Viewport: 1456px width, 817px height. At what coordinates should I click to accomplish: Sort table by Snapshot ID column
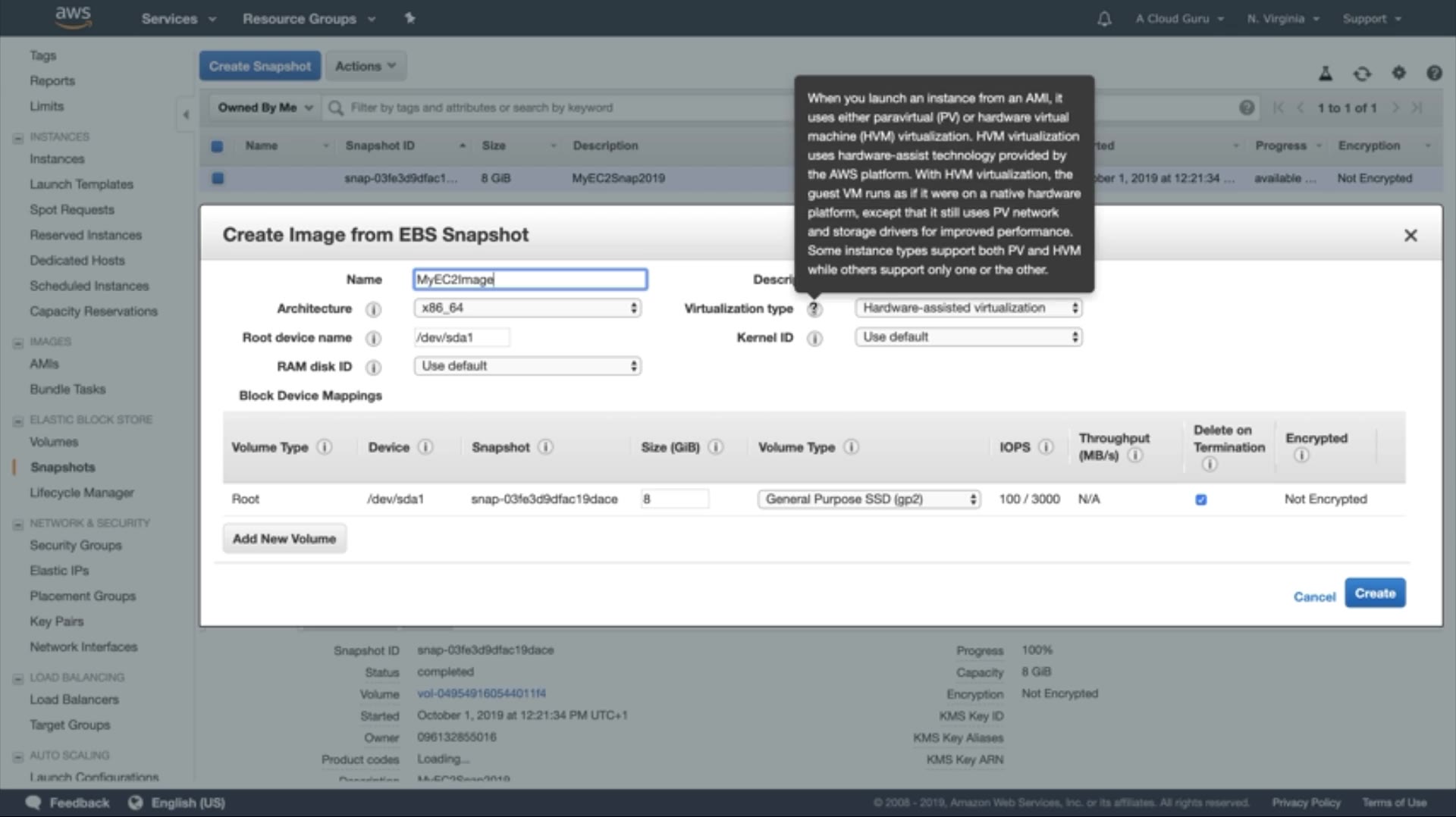click(x=380, y=146)
